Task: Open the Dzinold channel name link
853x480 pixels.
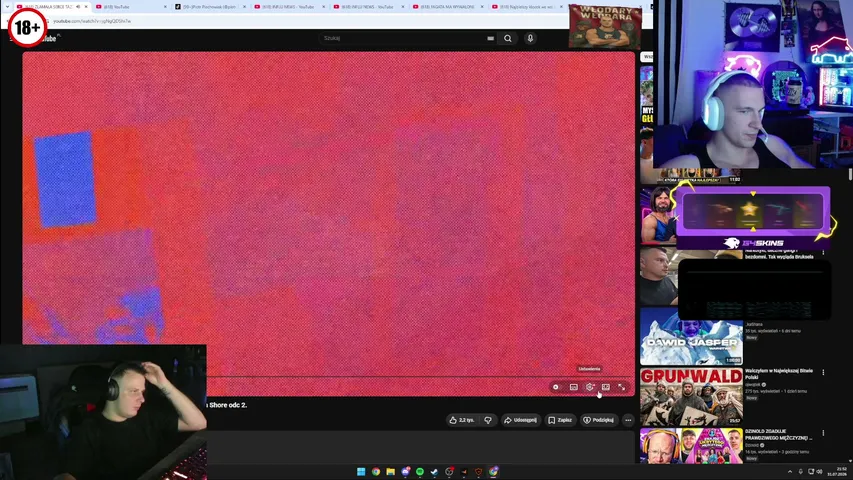Action: point(752,445)
